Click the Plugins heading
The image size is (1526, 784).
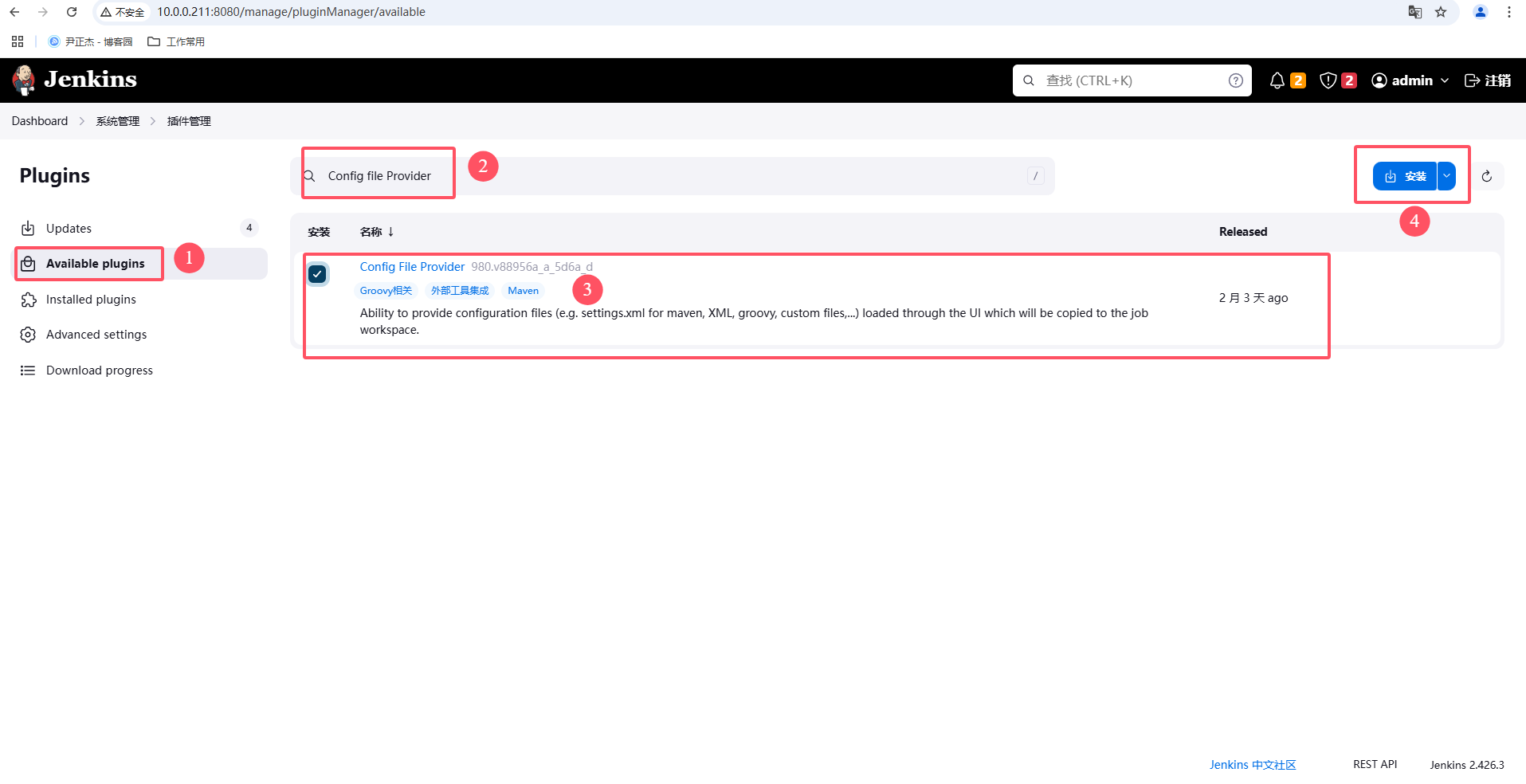pyautogui.click(x=55, y=175)
